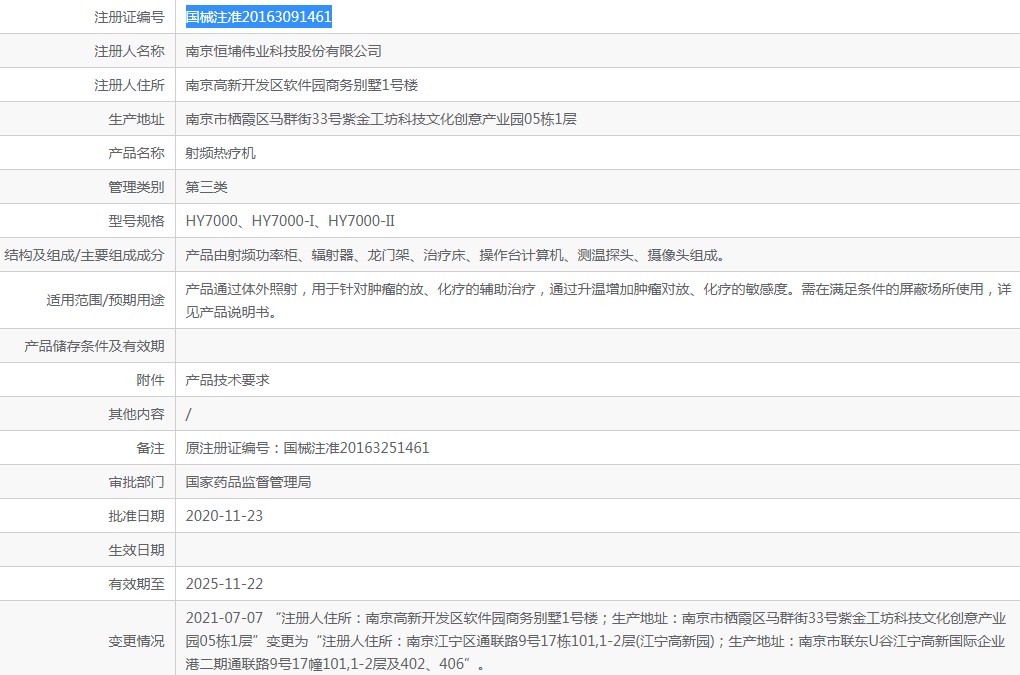Click the 生产地址 label
This screenshot has width=1020, height=675.
[x=136, y=119]
